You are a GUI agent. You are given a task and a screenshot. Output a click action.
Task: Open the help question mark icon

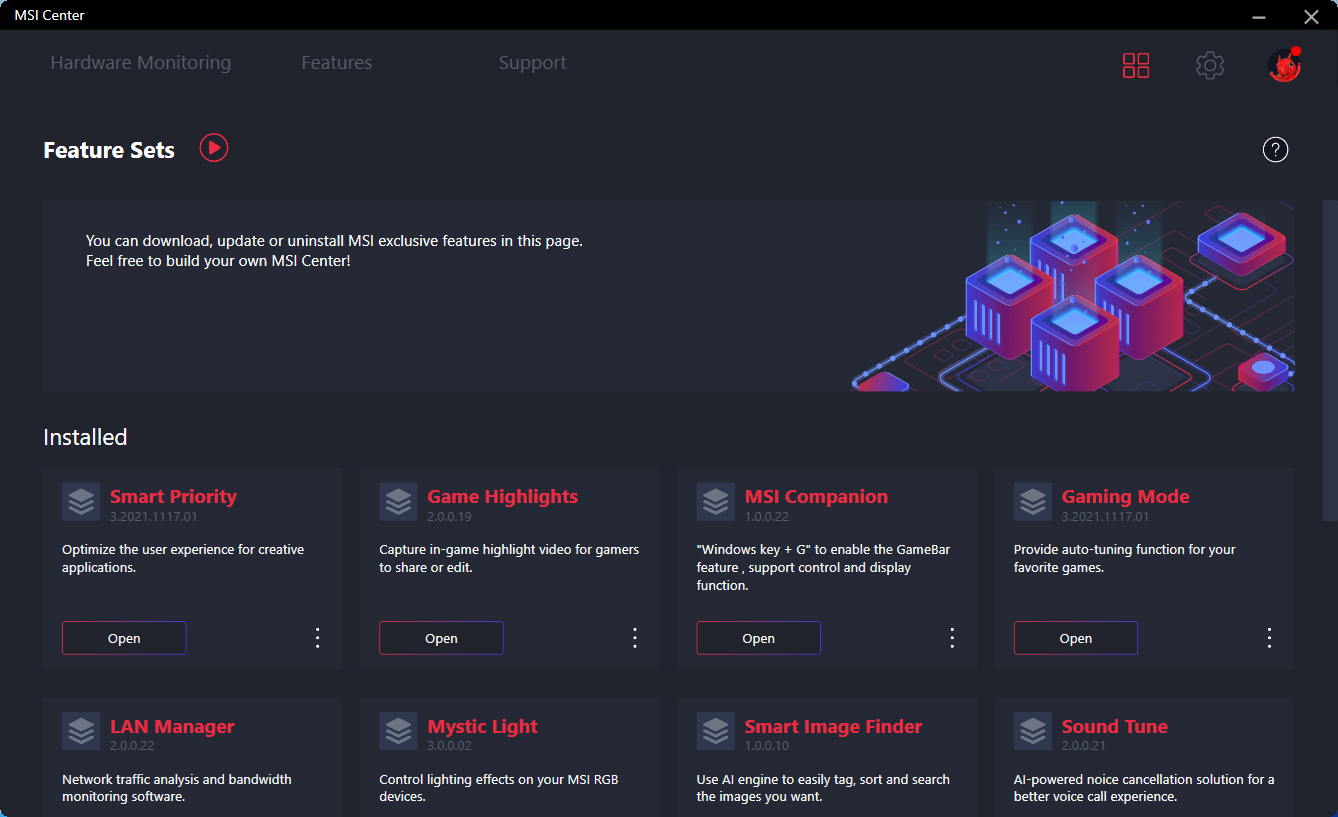tap(1275, 150)
